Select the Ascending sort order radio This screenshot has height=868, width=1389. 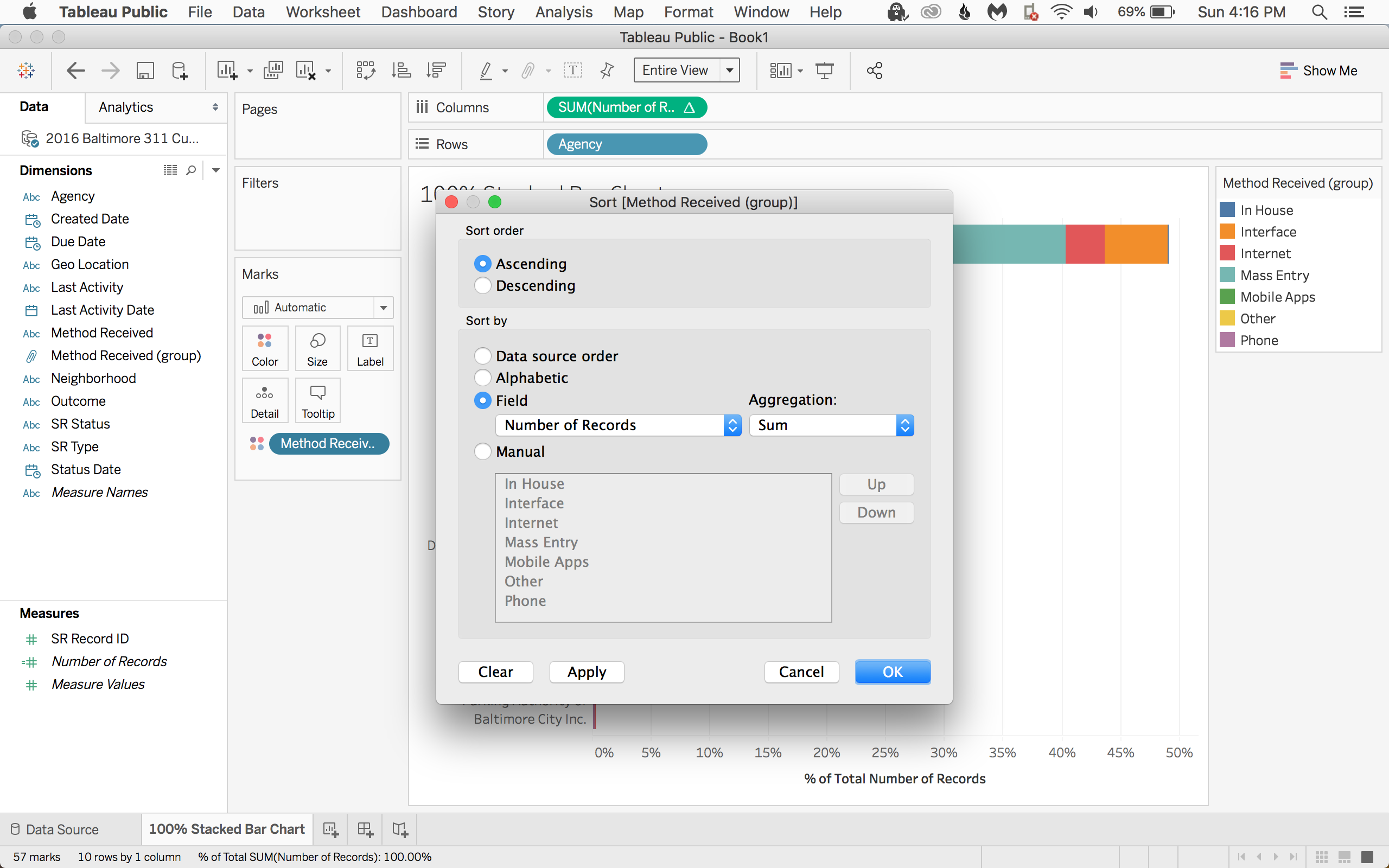click(x=483, y=264)
